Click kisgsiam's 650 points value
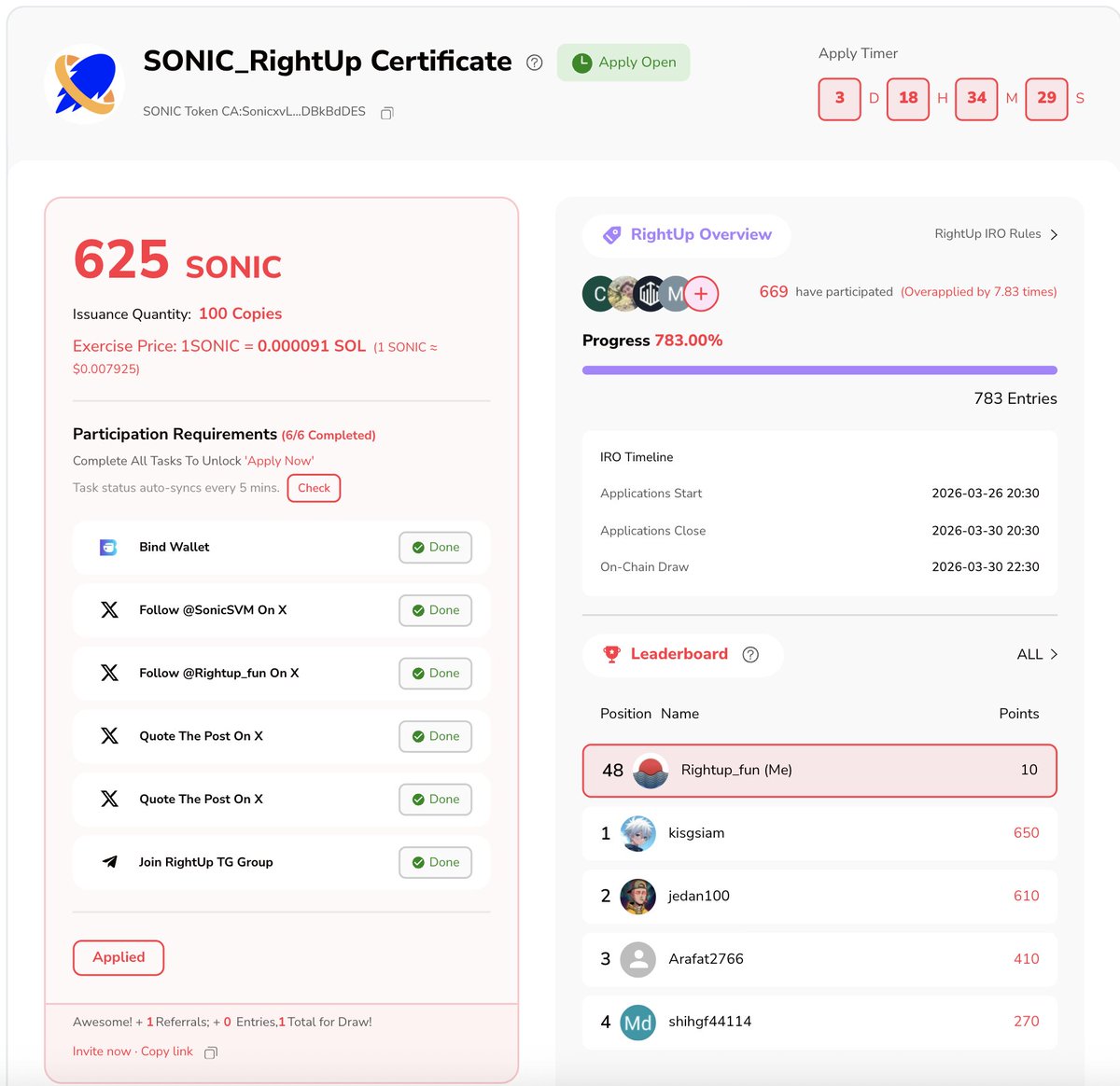This screenshot has width=1120, height=1086. pos(1026,833)
